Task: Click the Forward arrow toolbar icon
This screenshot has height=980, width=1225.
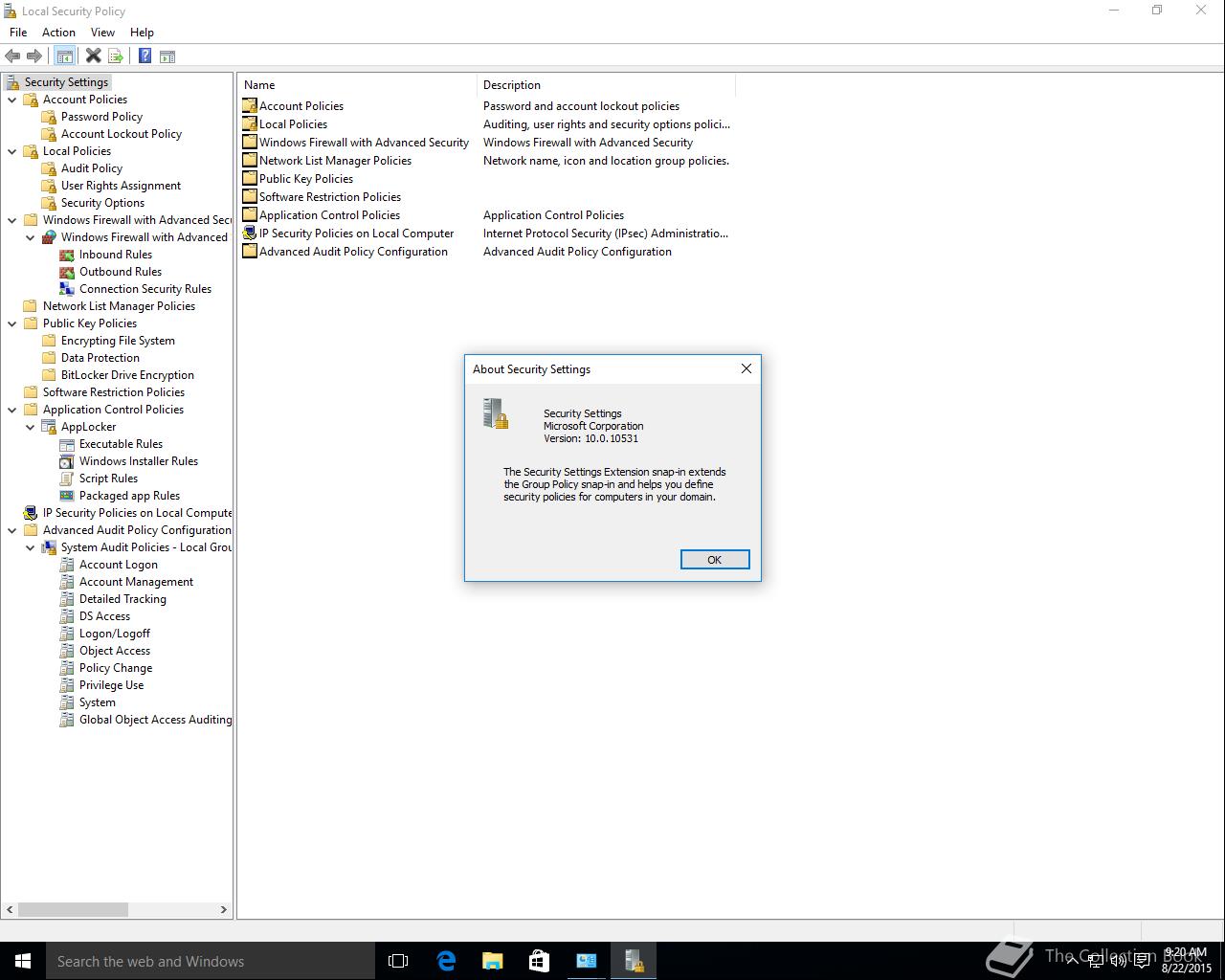Action: [x=34, y=56]
